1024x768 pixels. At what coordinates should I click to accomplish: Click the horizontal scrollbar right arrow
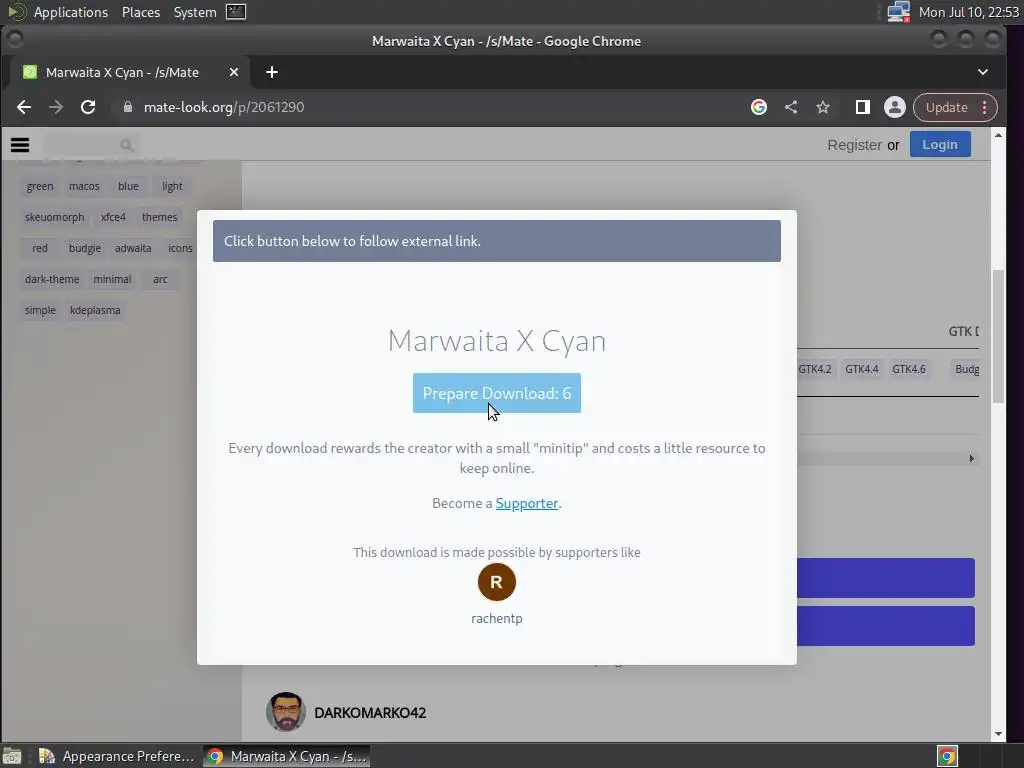972,458
